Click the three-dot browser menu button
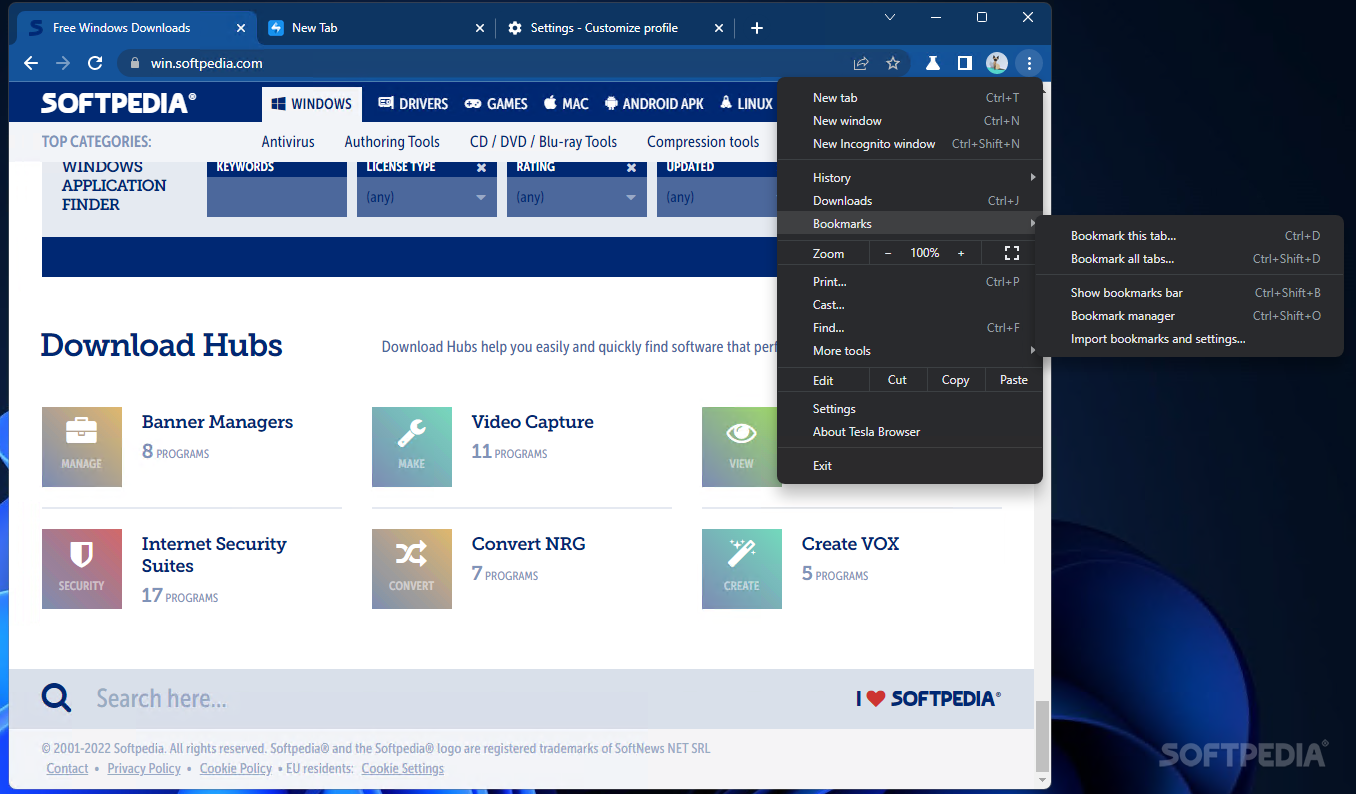Image resolution: width=1356 pixels, height=794 pixels. 1028,63
